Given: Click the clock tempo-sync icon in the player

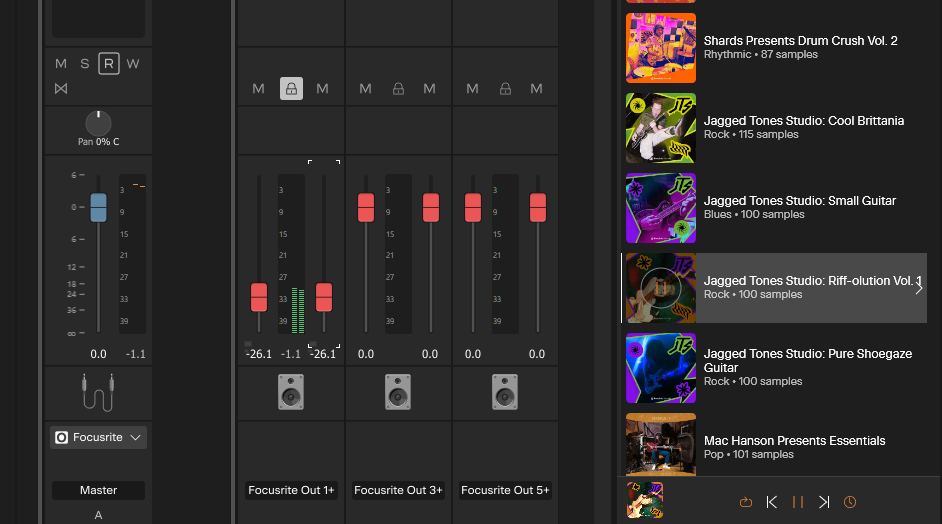Looking at the screenshot, I should (850, 502).
